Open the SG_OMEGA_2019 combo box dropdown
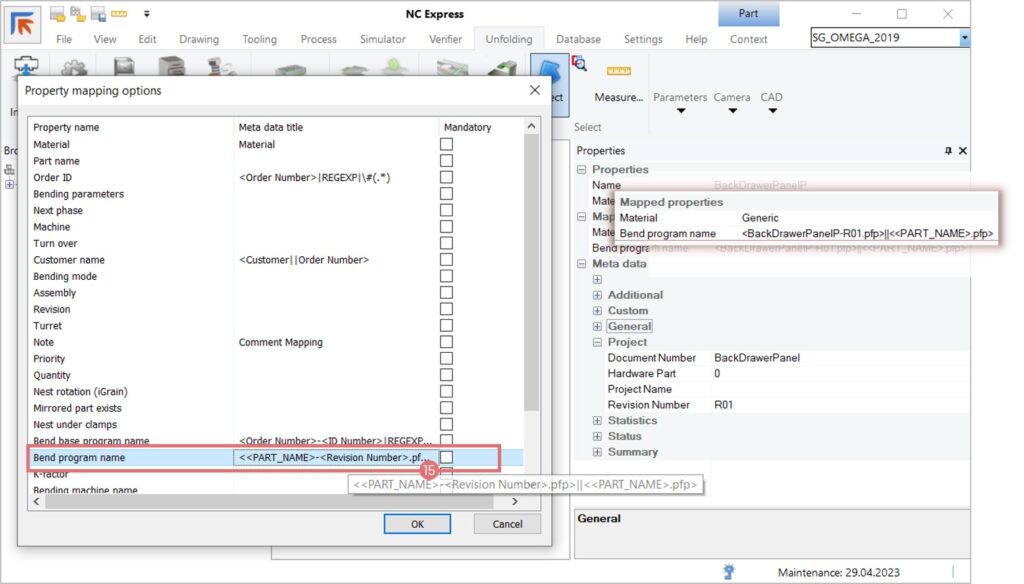 pos(964,38)
